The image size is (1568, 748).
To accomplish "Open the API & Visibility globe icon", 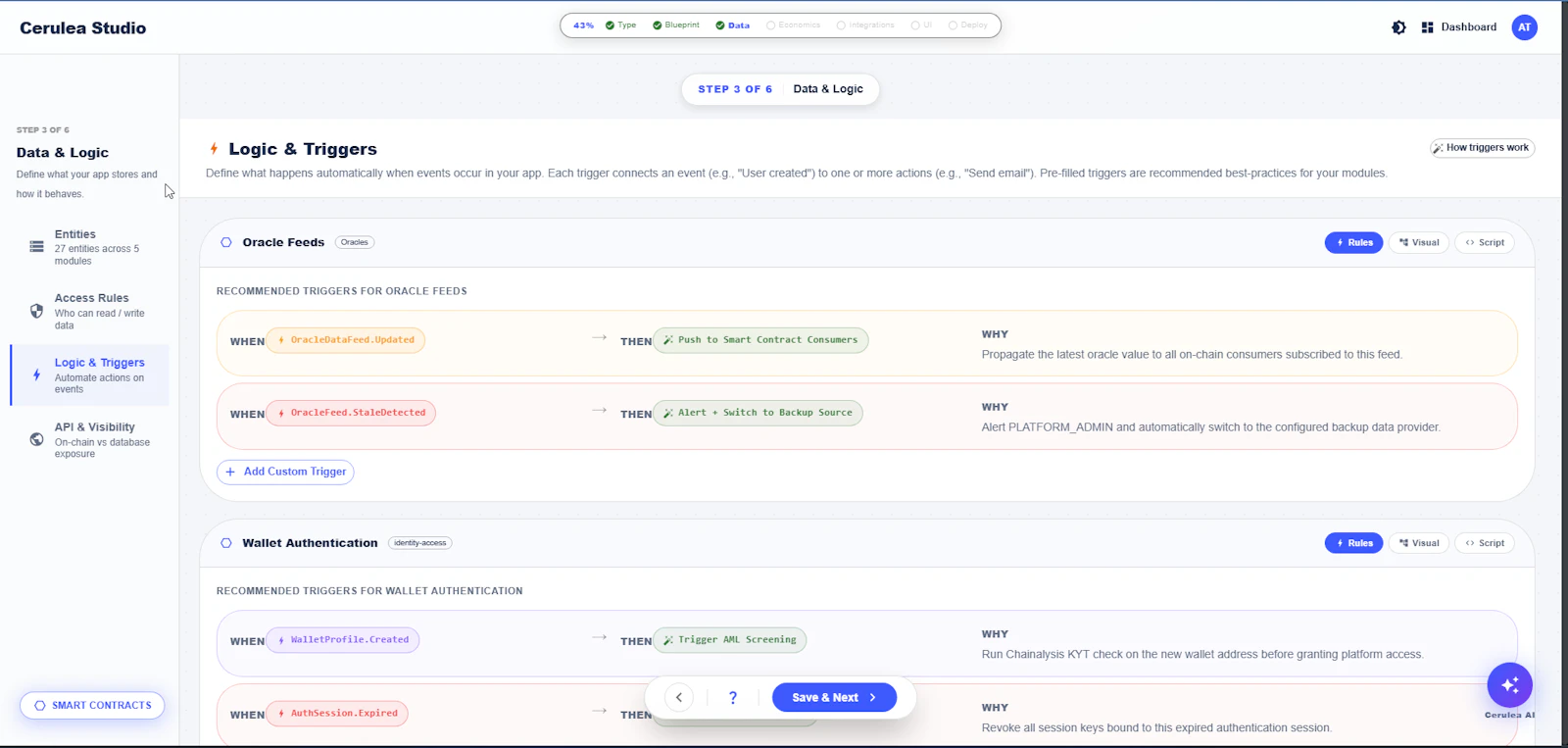I will click(36, 439).
